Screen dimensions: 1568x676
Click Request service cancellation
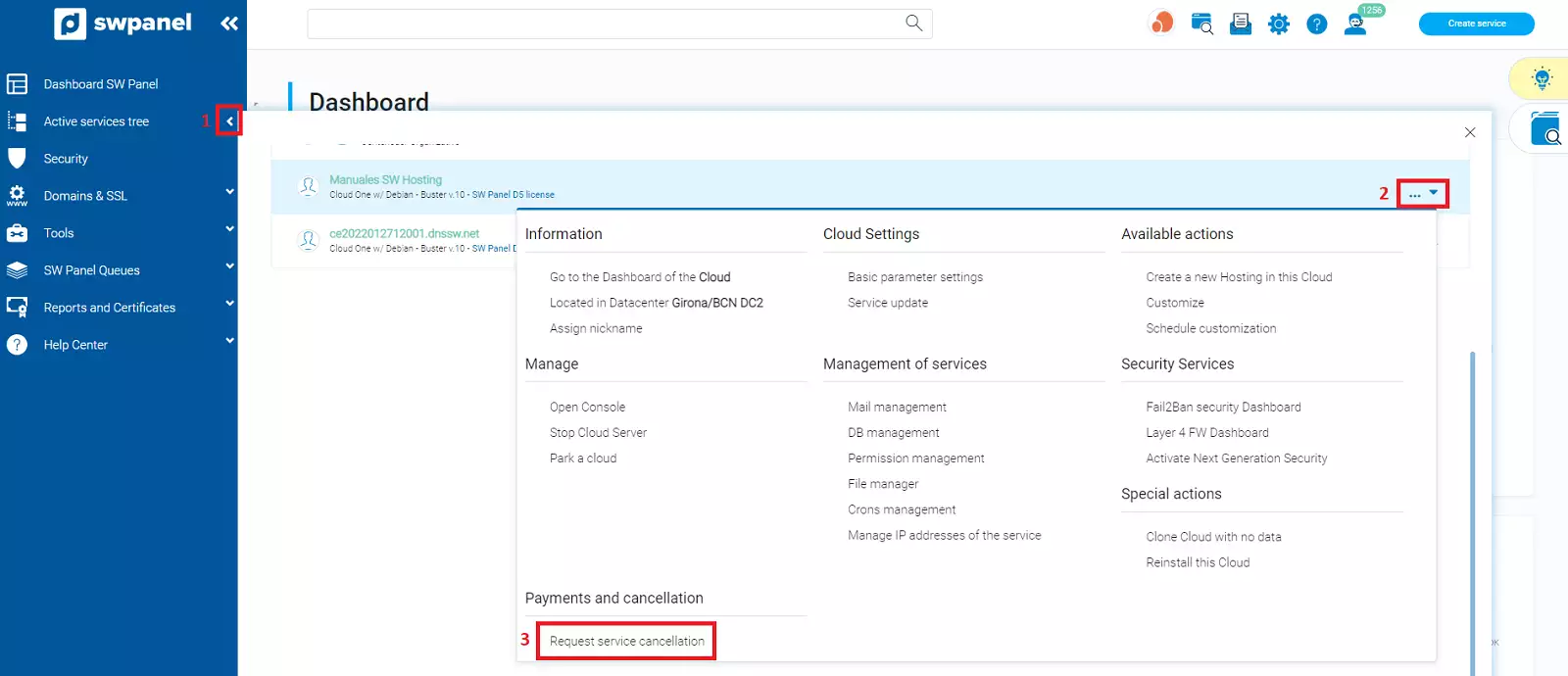[x=626, y=641]
